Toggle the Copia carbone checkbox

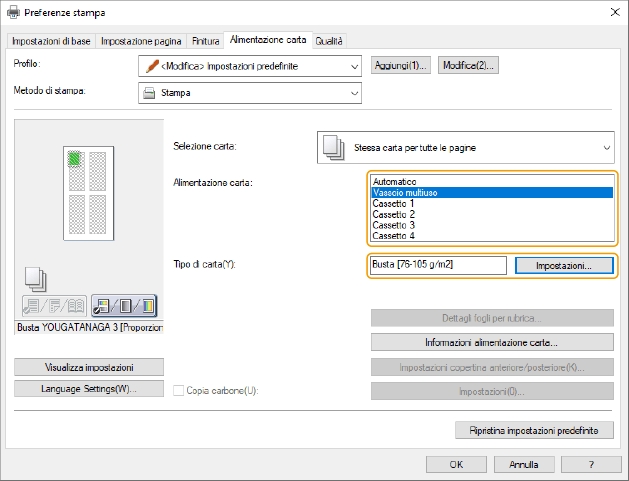pyautogui.click(x=179, y=389)
